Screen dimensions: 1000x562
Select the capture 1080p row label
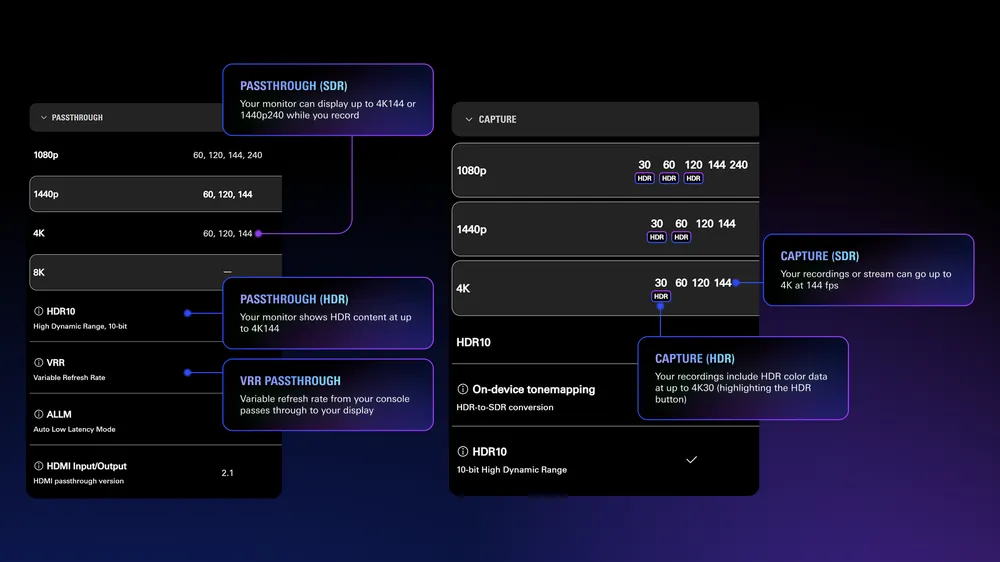[x=471, y=171]
